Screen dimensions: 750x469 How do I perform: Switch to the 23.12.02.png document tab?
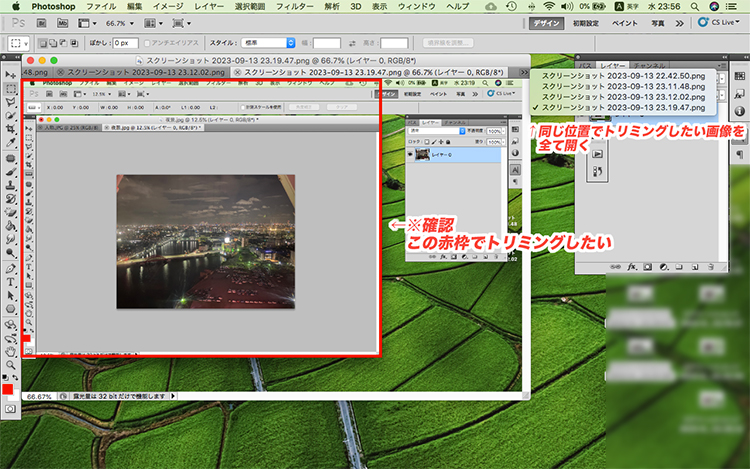tap(141, 72)
